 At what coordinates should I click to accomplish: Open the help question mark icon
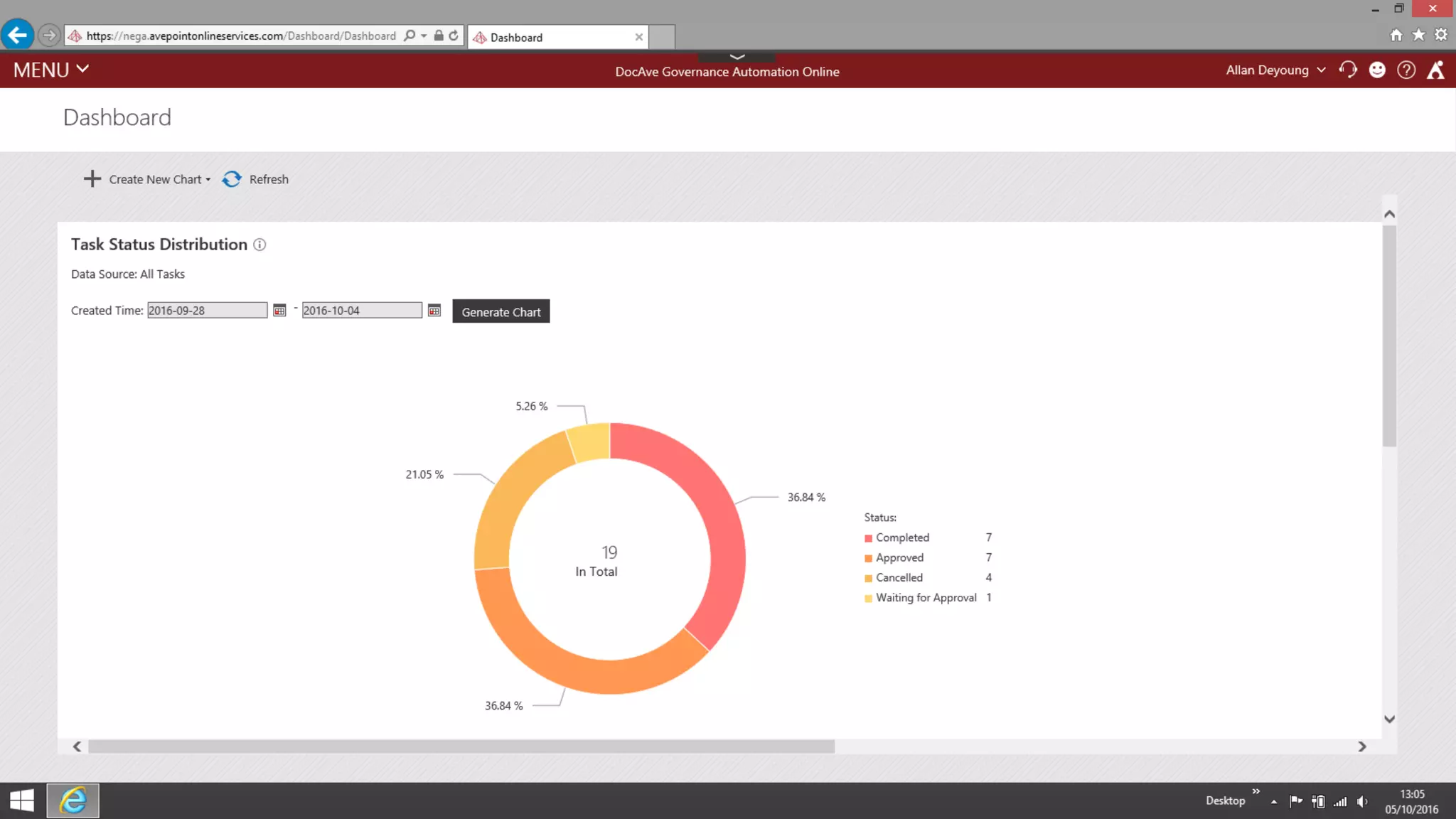[1406, 70]
